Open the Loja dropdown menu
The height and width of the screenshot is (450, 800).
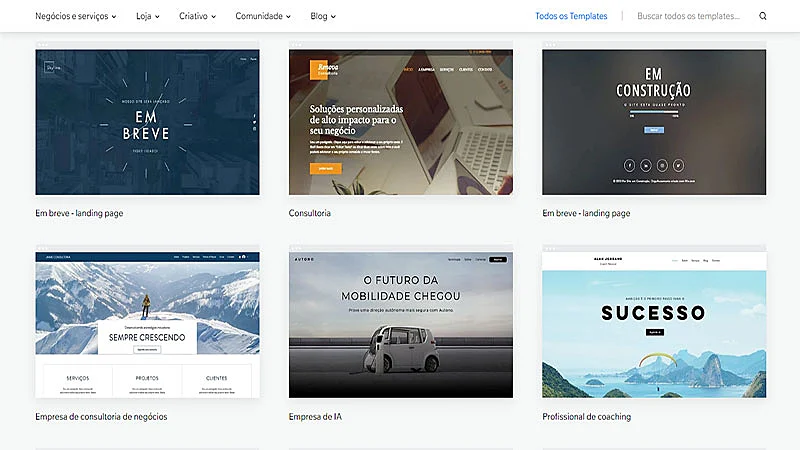(x=148, y=16)
